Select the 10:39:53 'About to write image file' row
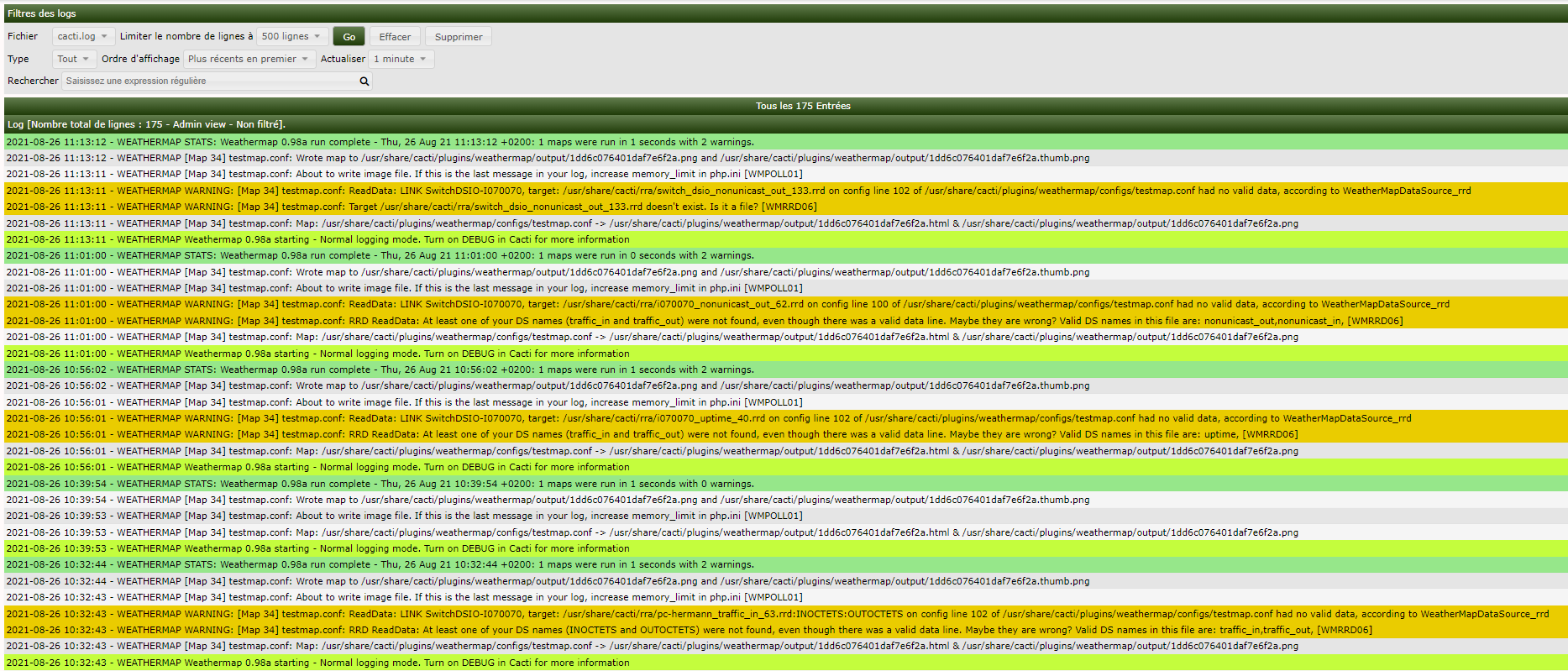 pos(785,516)
